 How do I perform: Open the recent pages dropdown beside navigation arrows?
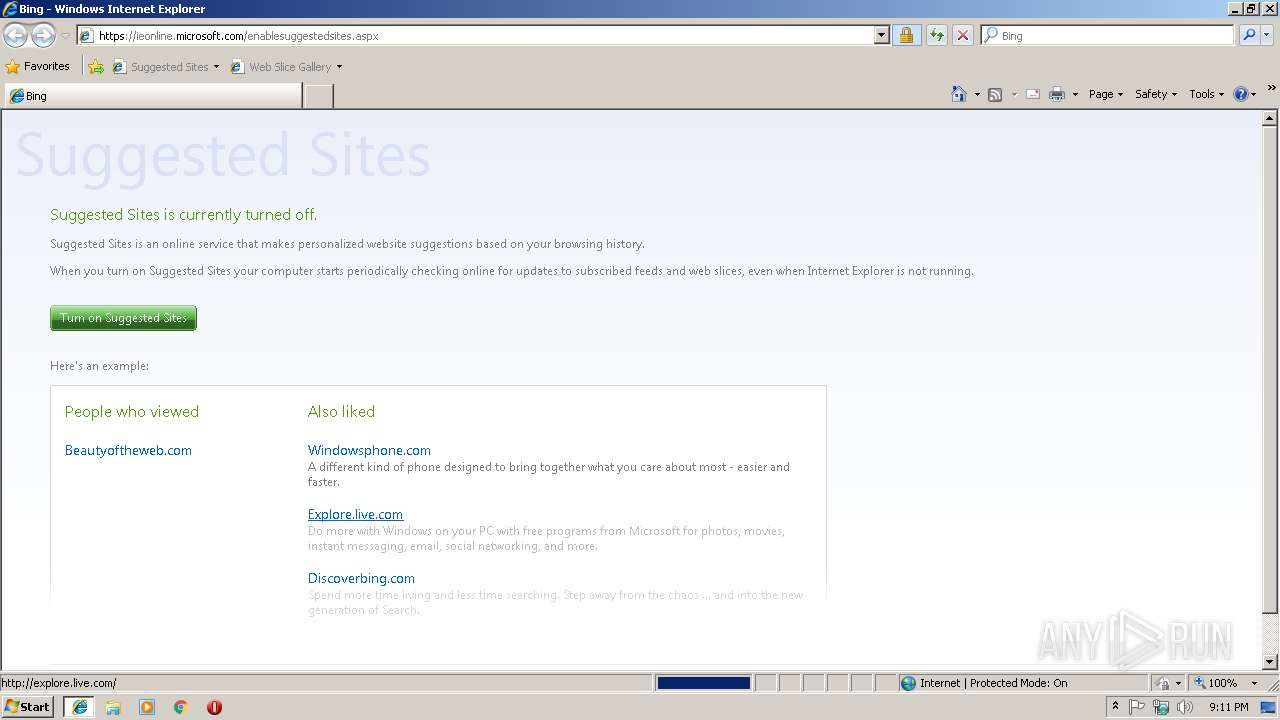(65, 36)
